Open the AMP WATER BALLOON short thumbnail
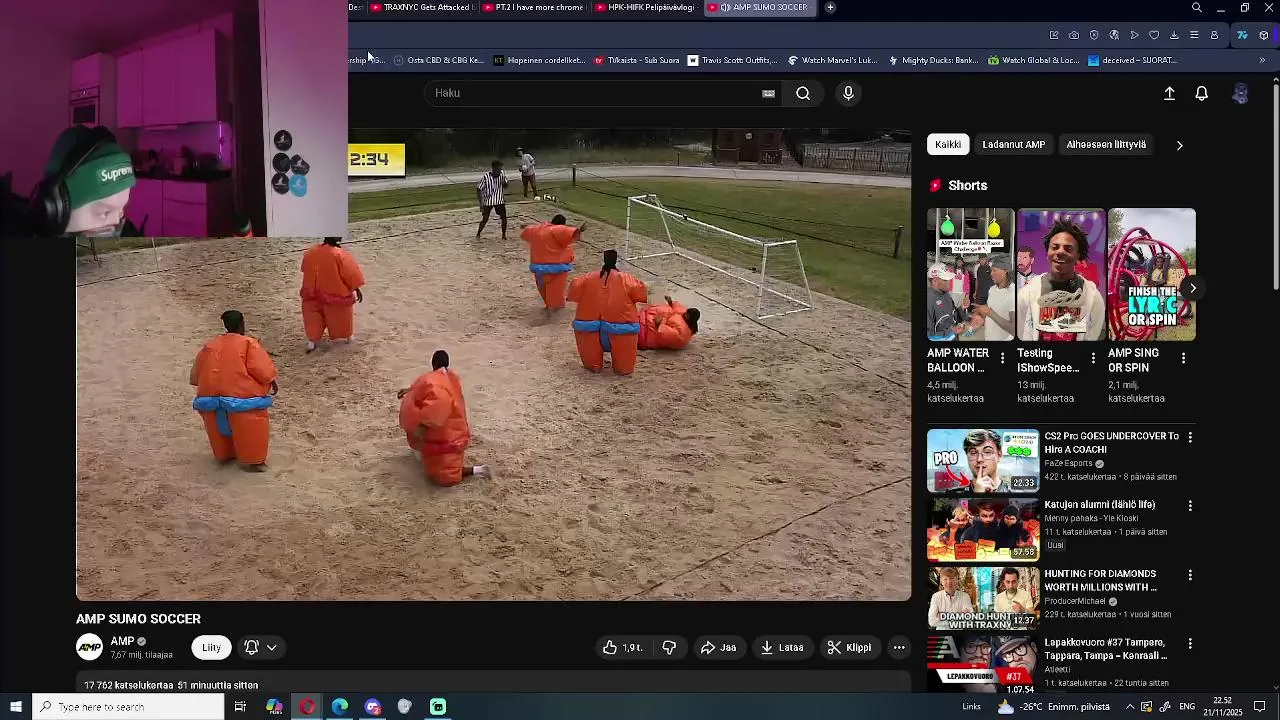 coord(970,275)
